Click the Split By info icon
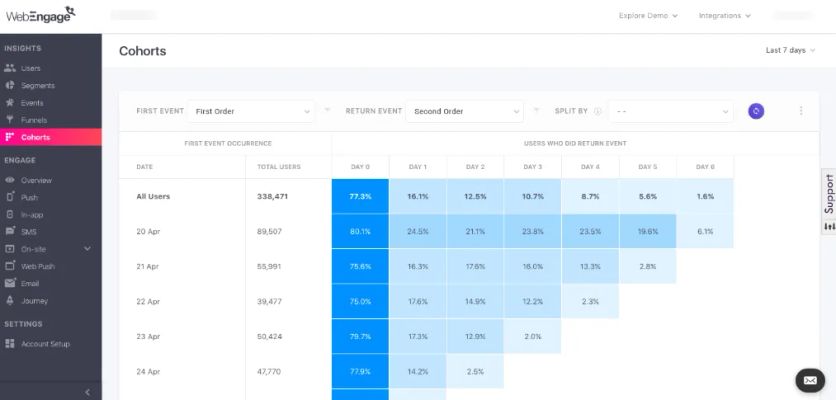The height and width of the screenshot is (400, 836). click(x=597, y=111)
